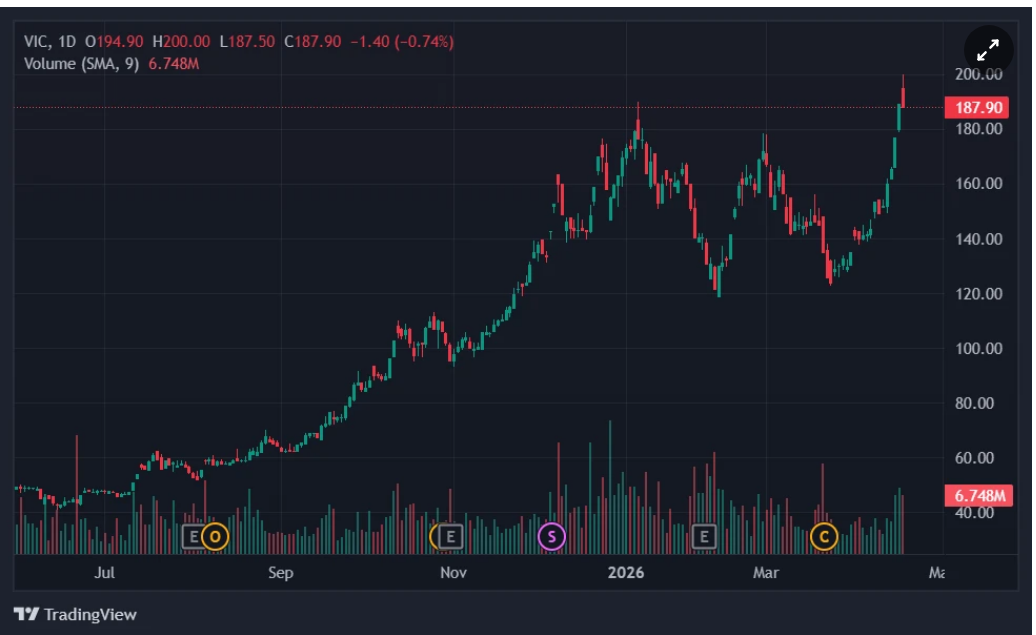The width and height of the screenshot is (1036, 635).
Task: Click the orange C event marker
Action: (x=824, y=537)
